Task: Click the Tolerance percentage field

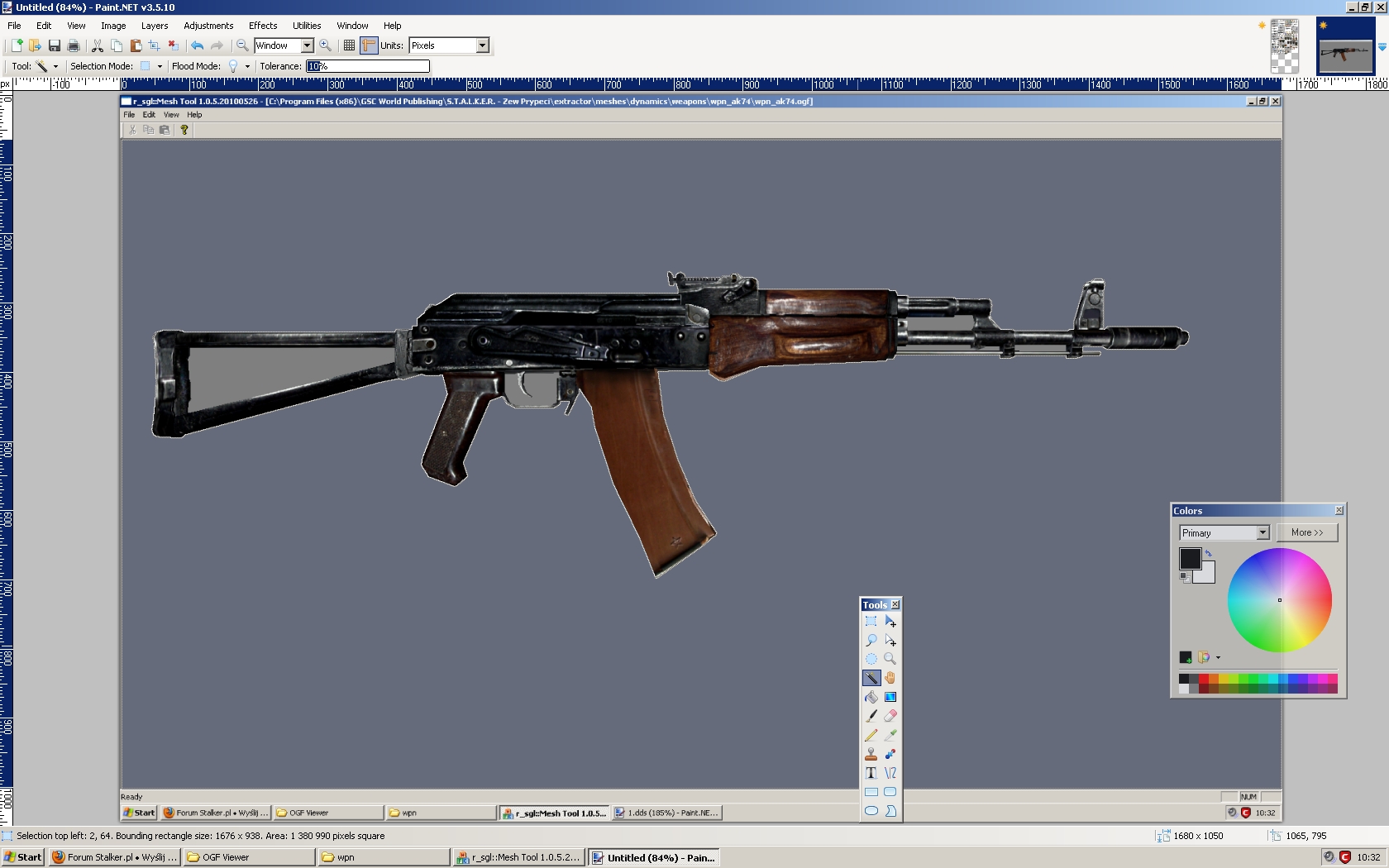Action: click(x=368, y=66)
